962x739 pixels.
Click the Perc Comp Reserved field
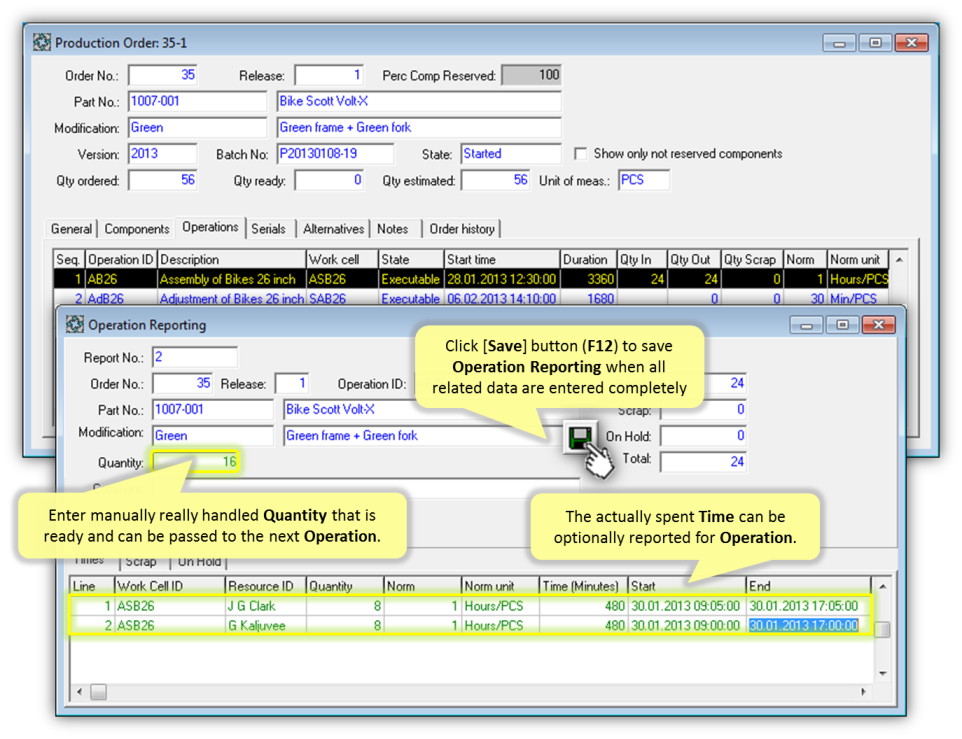[531, 75]
